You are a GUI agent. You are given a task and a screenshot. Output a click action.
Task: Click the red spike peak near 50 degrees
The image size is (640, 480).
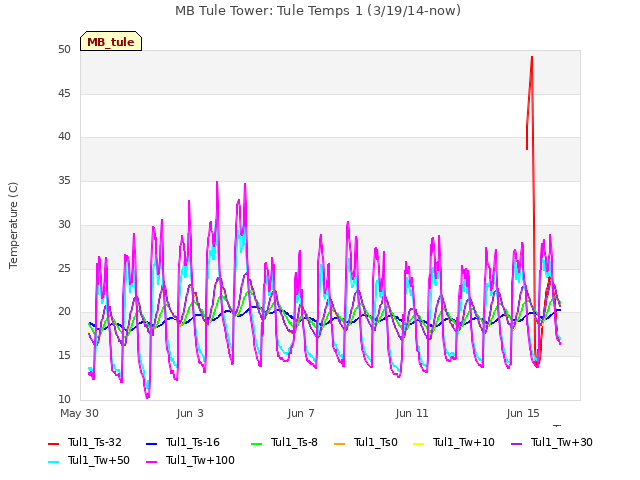point(532,58)
